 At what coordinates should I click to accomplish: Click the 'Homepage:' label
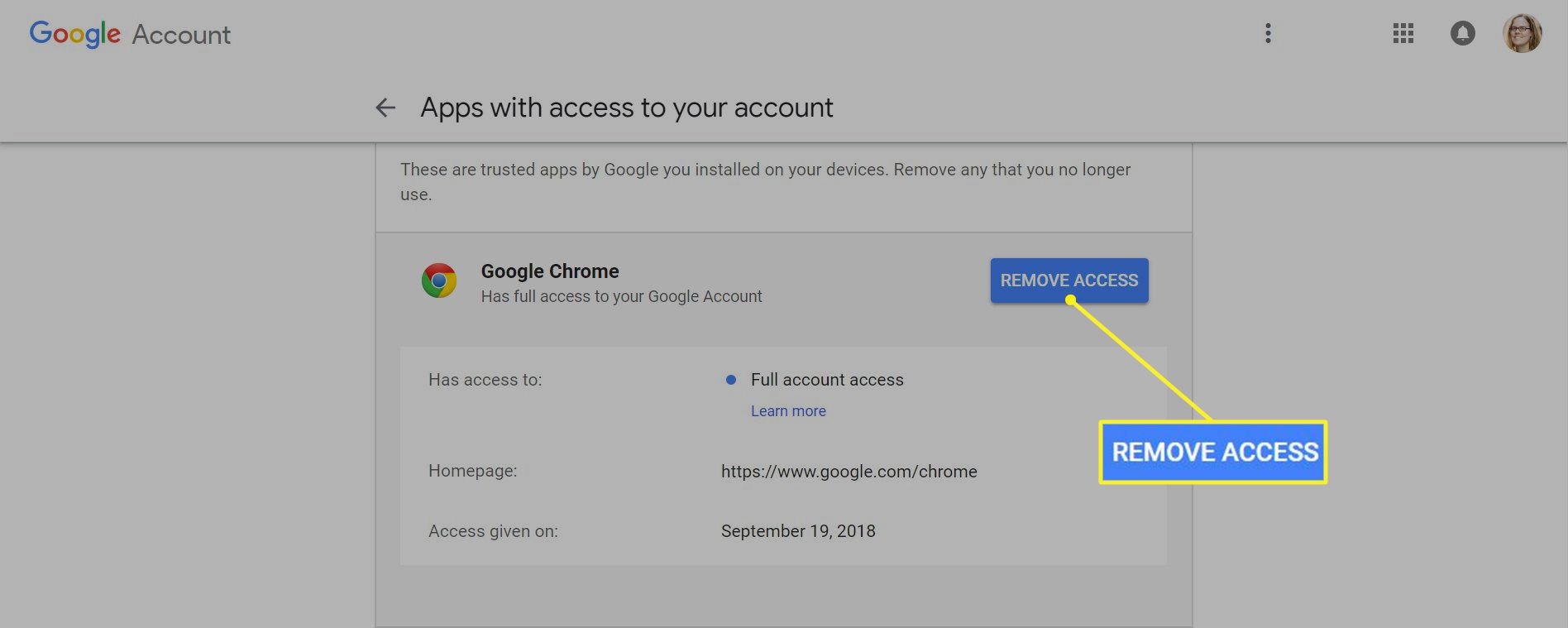(473, 471)
